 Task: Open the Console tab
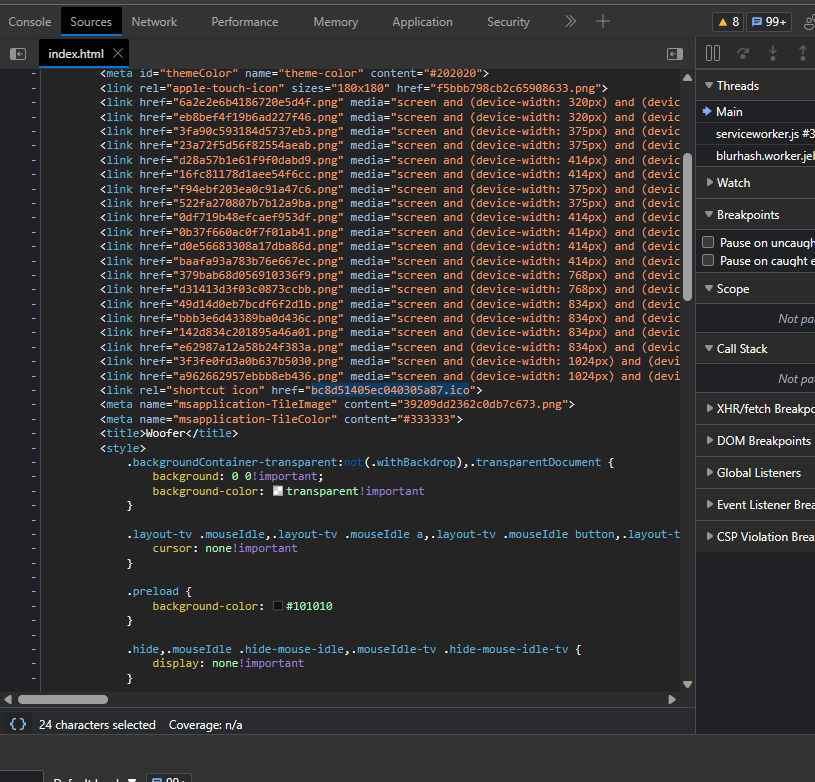(x=30, y=21)
